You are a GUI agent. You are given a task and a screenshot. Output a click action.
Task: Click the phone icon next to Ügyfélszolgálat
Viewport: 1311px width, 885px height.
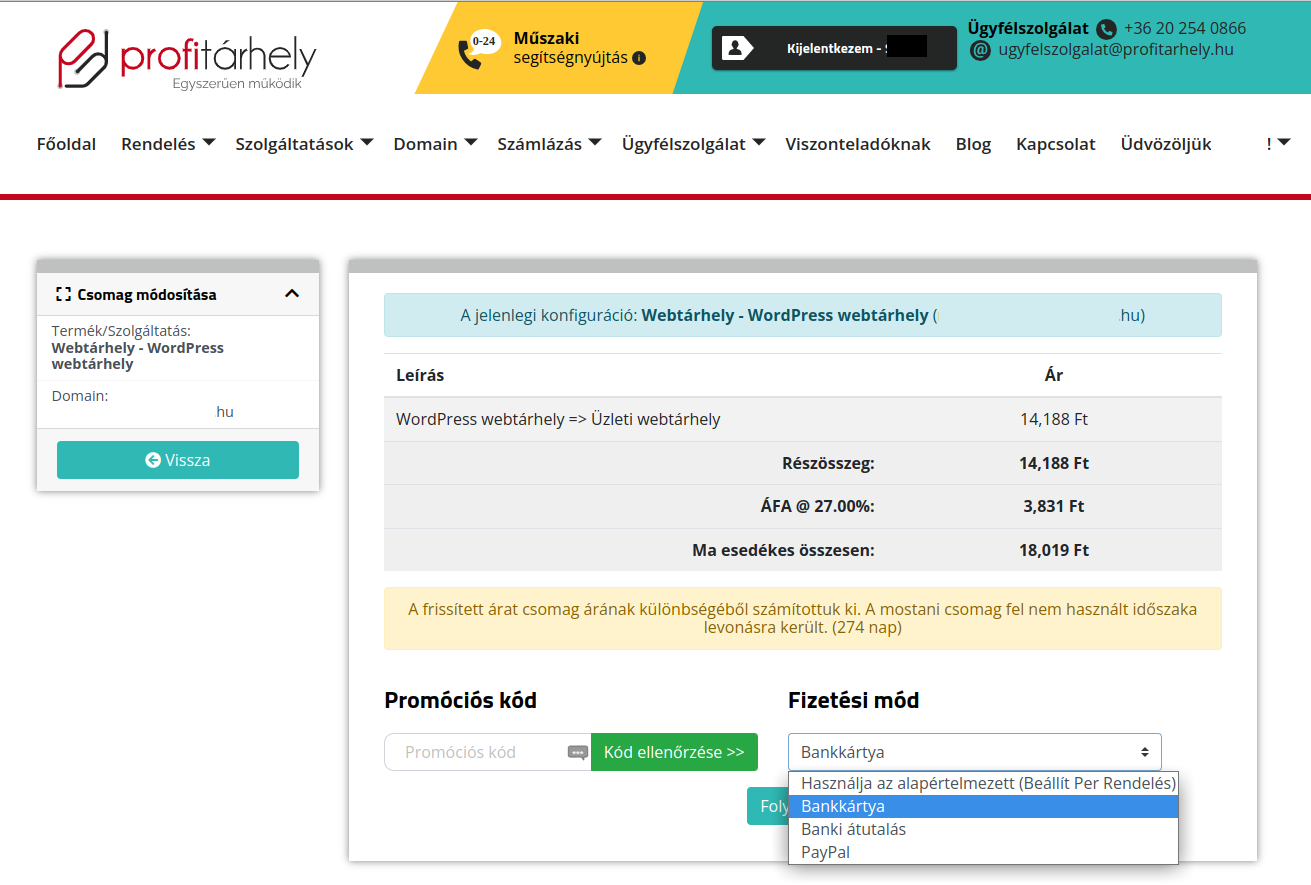(x=1106, y=29)
